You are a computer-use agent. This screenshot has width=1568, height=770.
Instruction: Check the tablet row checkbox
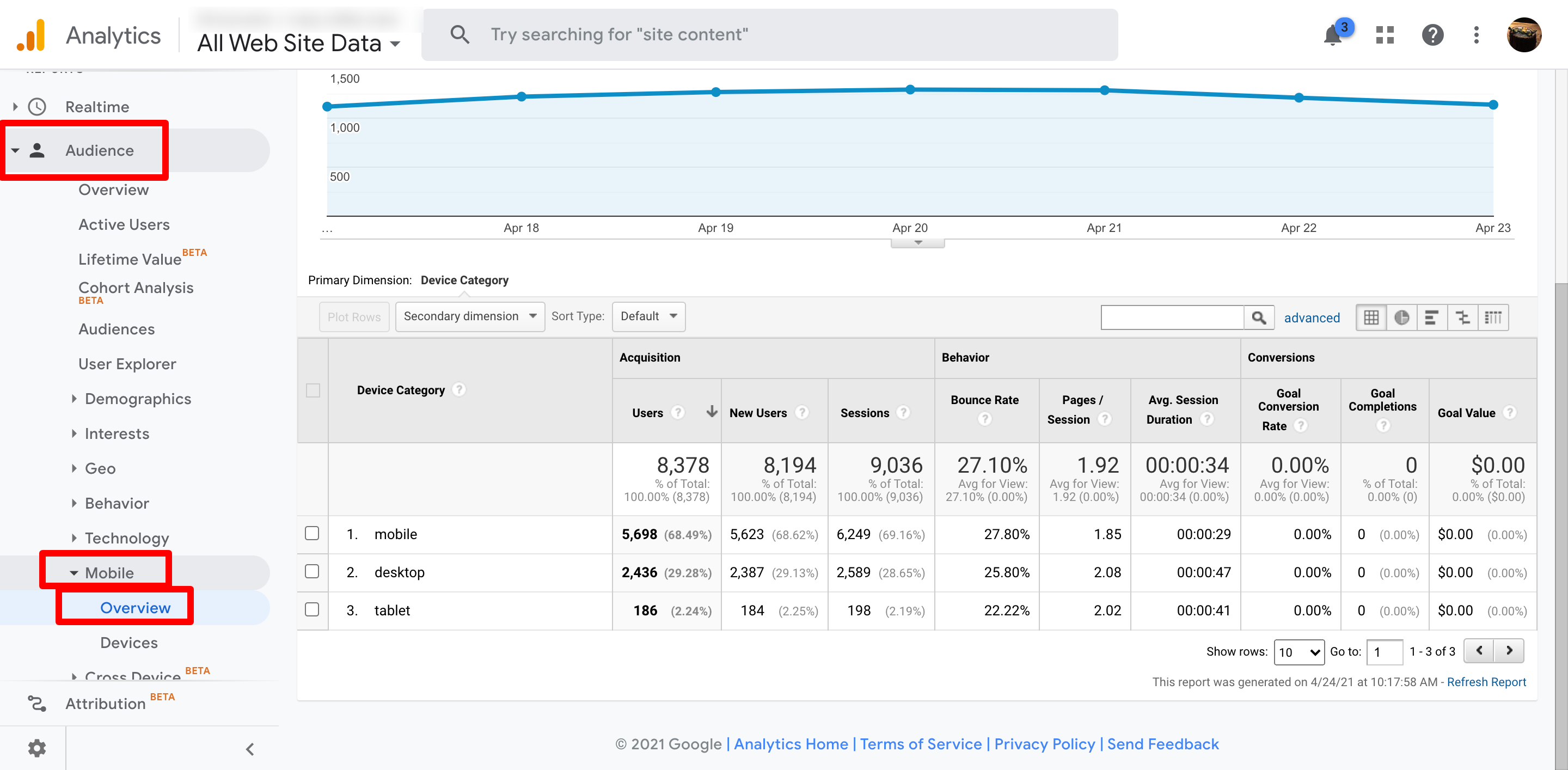pyautogui.click(x=311, y=609)
